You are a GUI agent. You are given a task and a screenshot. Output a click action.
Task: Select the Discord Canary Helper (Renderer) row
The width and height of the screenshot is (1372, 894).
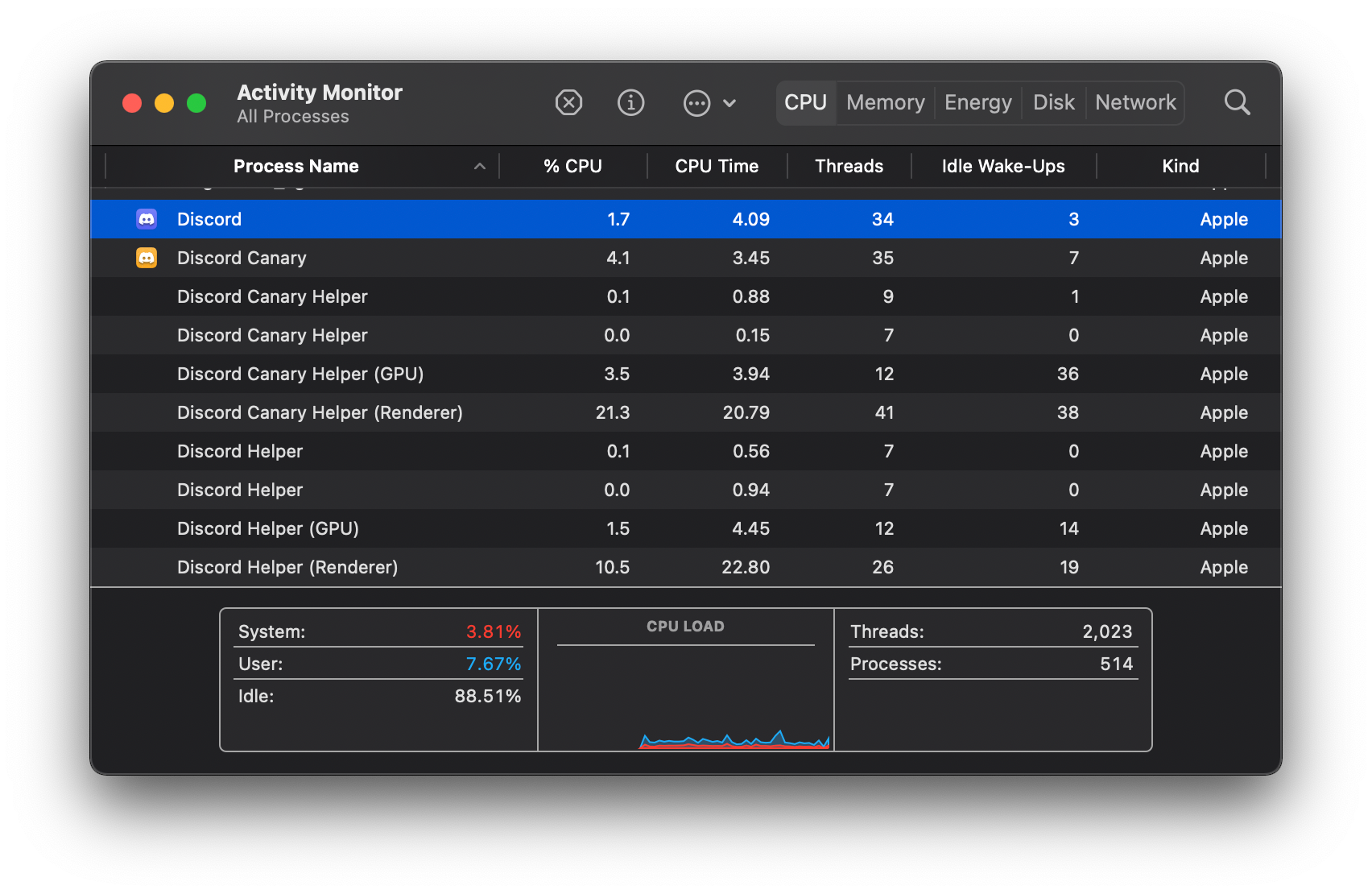click(686, 412)
